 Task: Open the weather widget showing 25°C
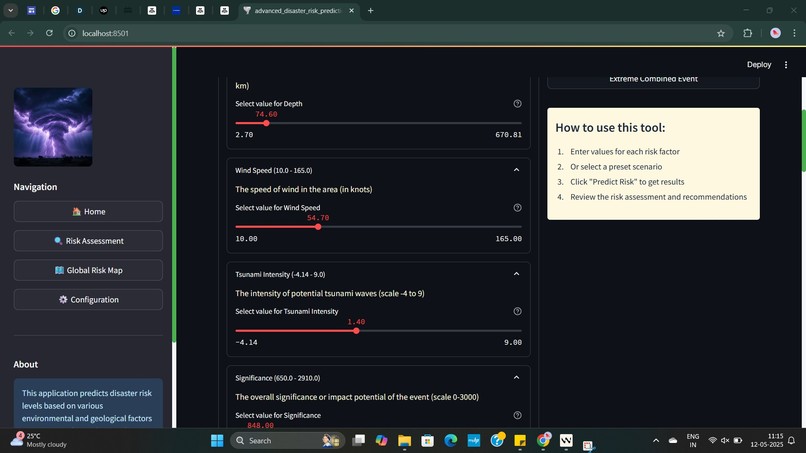pyautogui.click(x=40, y=440)
